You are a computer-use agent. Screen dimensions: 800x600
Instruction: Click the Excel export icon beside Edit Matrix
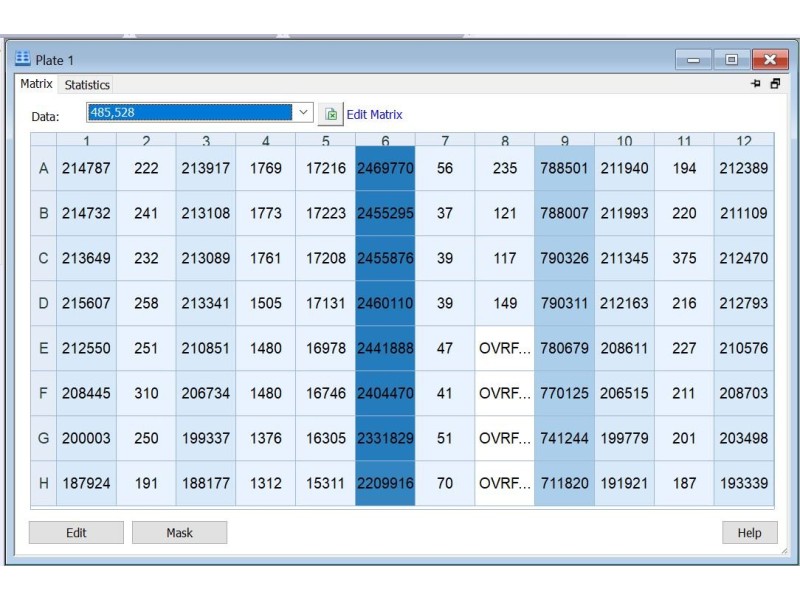coord(331,114)
